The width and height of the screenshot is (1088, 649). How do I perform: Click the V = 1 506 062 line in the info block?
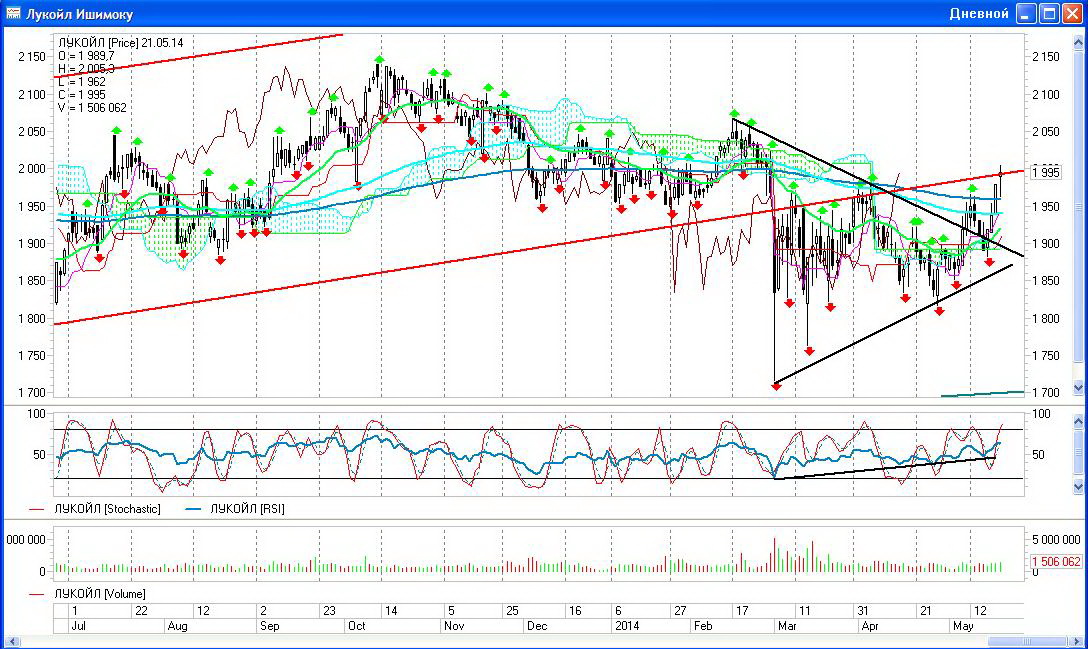[x=92, y=108]
